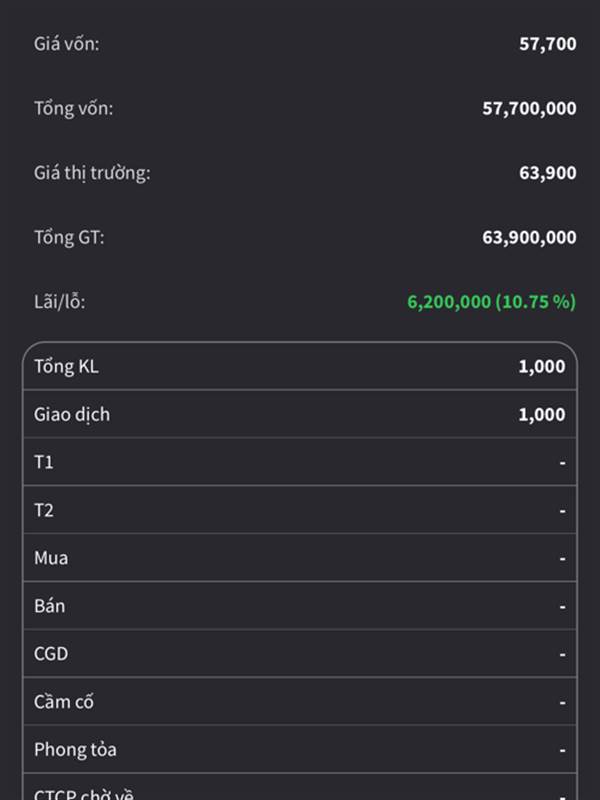Select the Lãi/lỗ label

[59, 302]
